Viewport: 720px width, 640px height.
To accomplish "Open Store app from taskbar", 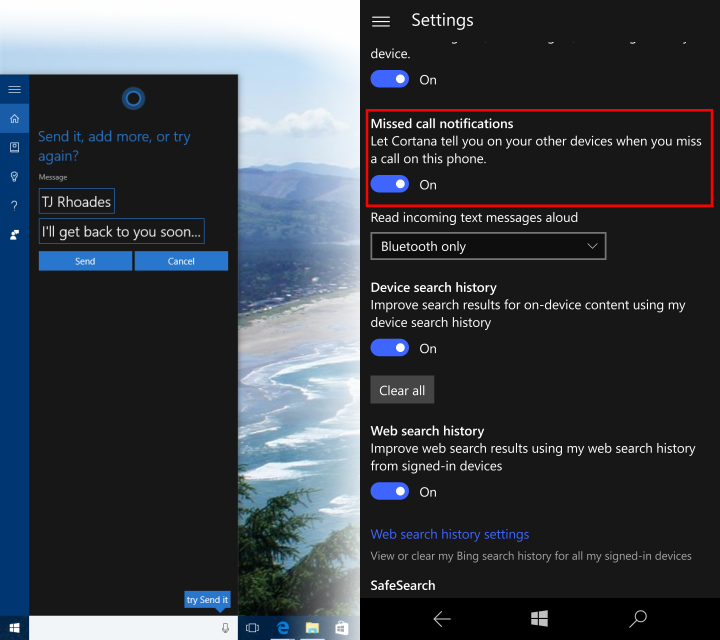I will coord(342,628).
